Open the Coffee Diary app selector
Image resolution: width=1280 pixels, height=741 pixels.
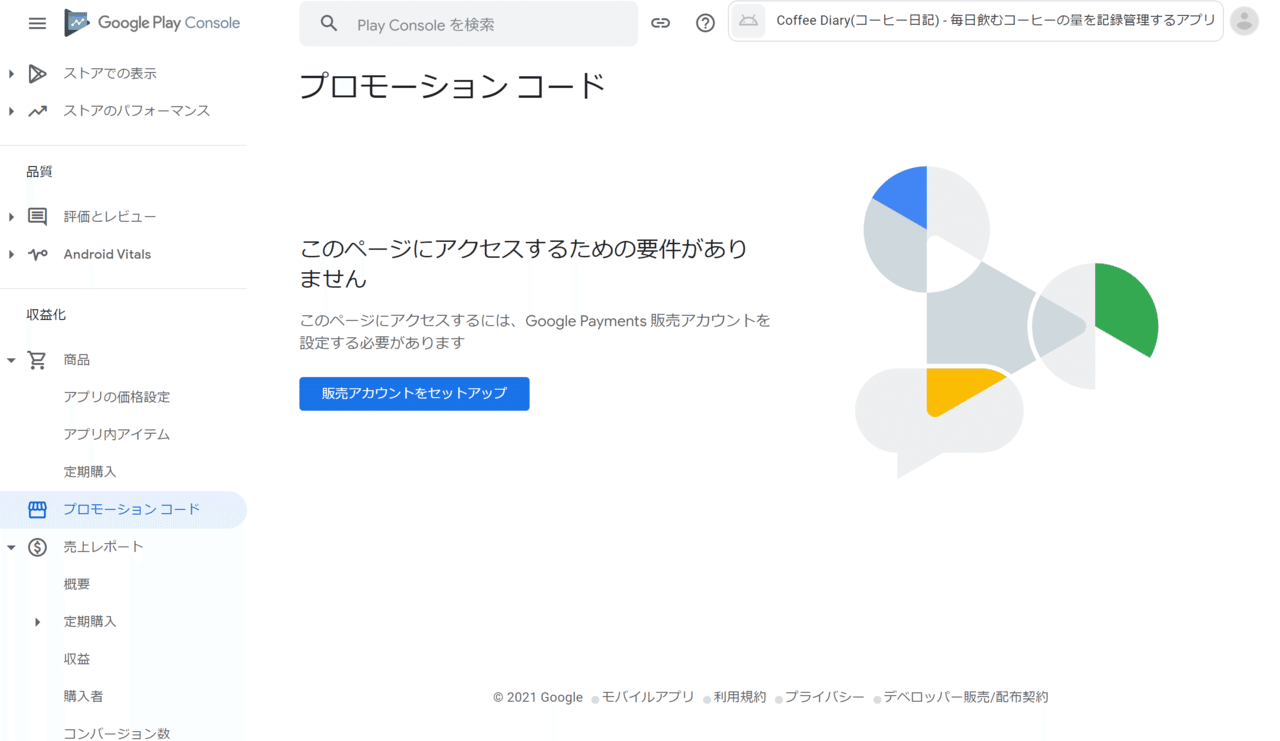pos(975,21)
